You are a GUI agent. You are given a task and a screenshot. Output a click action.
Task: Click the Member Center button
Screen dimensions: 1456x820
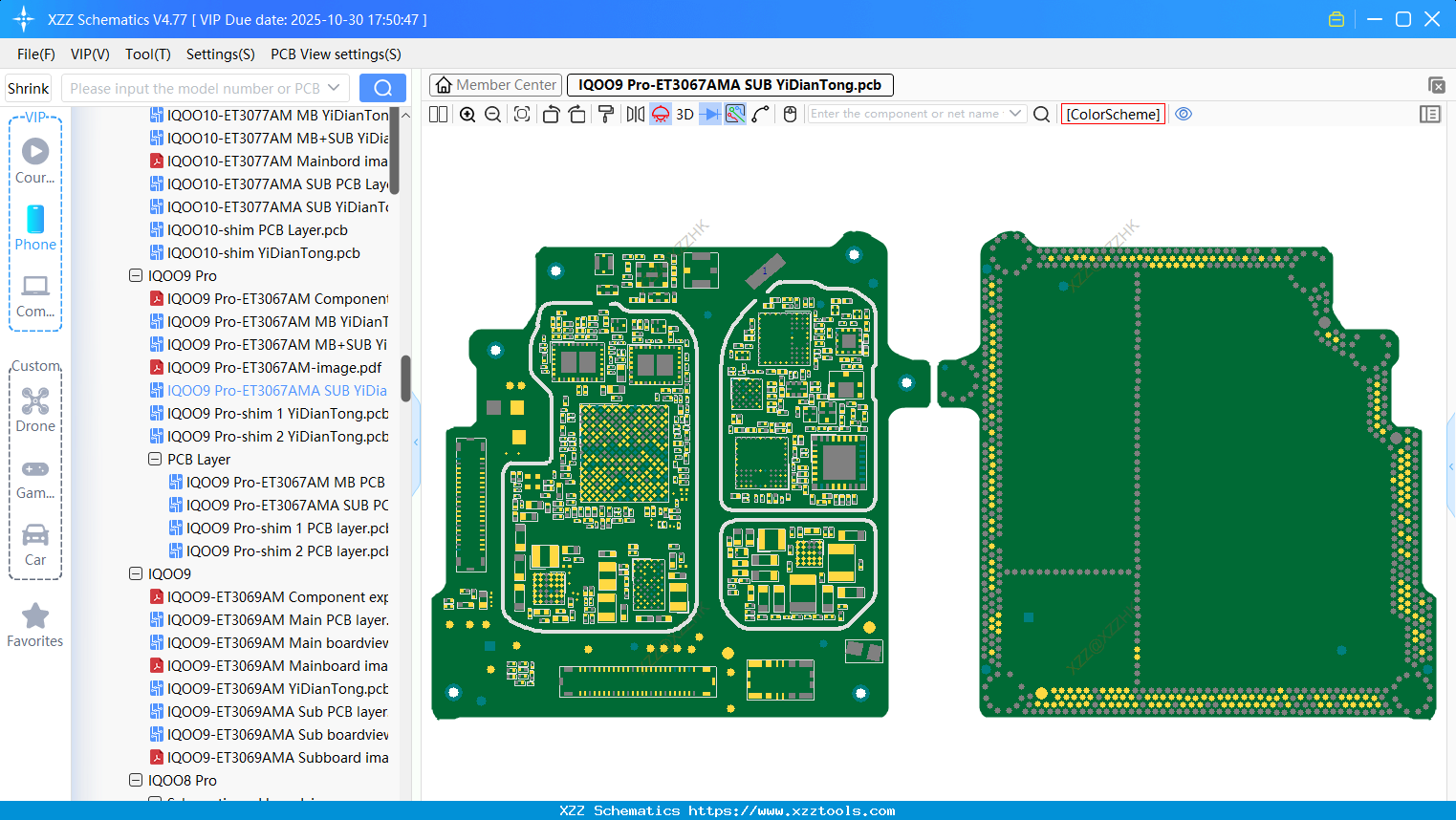pos(496,85)
